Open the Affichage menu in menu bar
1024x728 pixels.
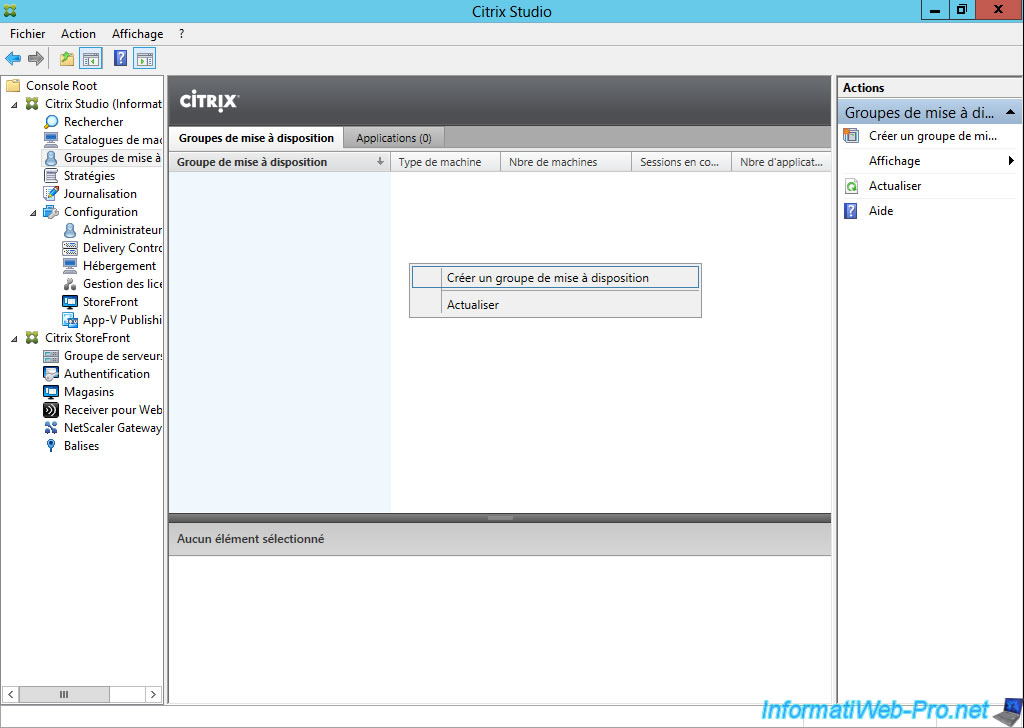[137, 34]
